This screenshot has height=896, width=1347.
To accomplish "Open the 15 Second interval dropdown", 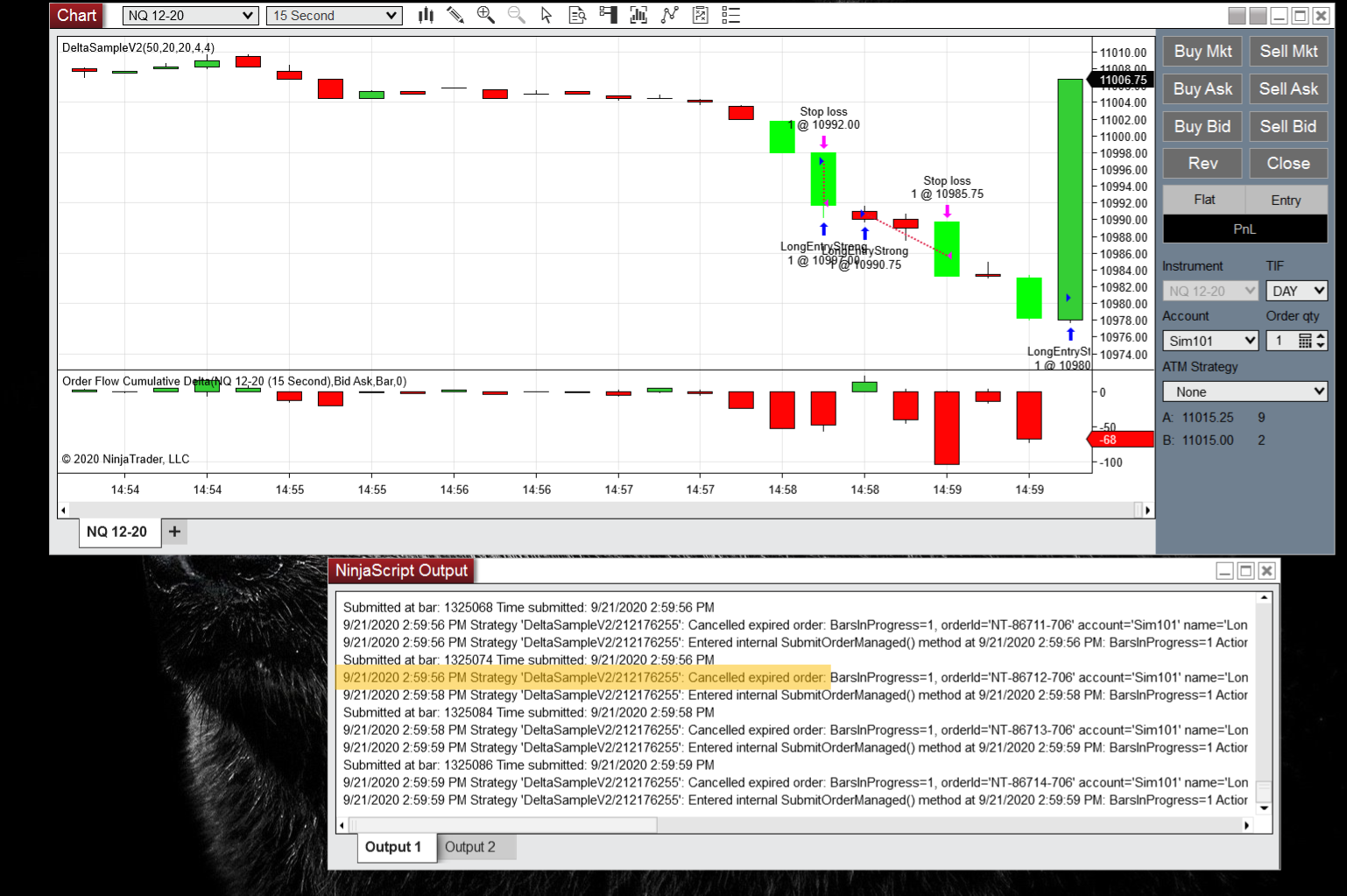I will point(334,16).
